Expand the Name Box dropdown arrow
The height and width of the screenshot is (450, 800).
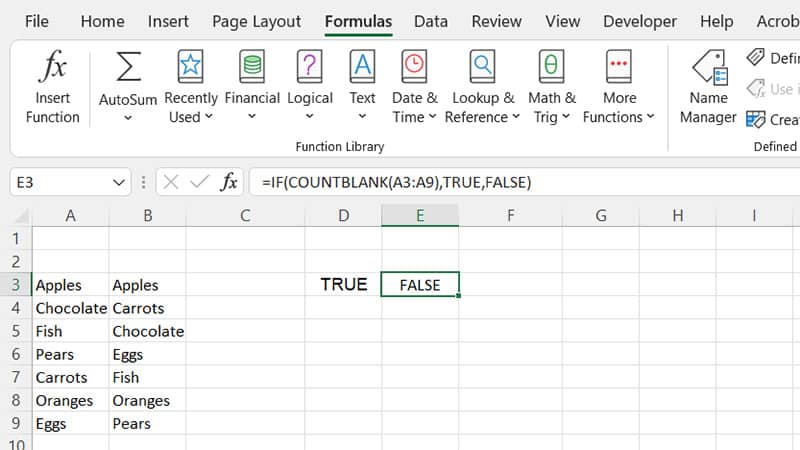pos(119,182)
